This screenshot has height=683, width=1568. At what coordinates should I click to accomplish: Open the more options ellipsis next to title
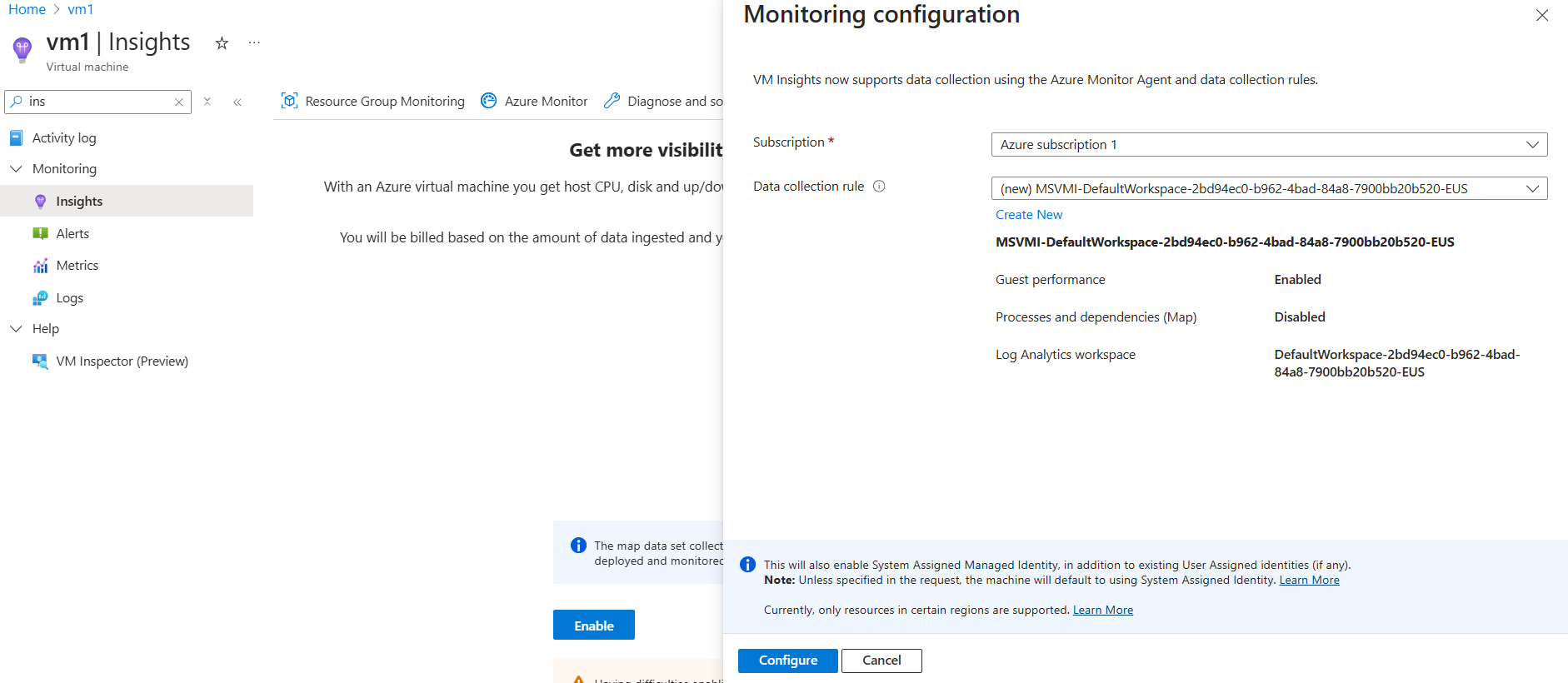point(254,42)
